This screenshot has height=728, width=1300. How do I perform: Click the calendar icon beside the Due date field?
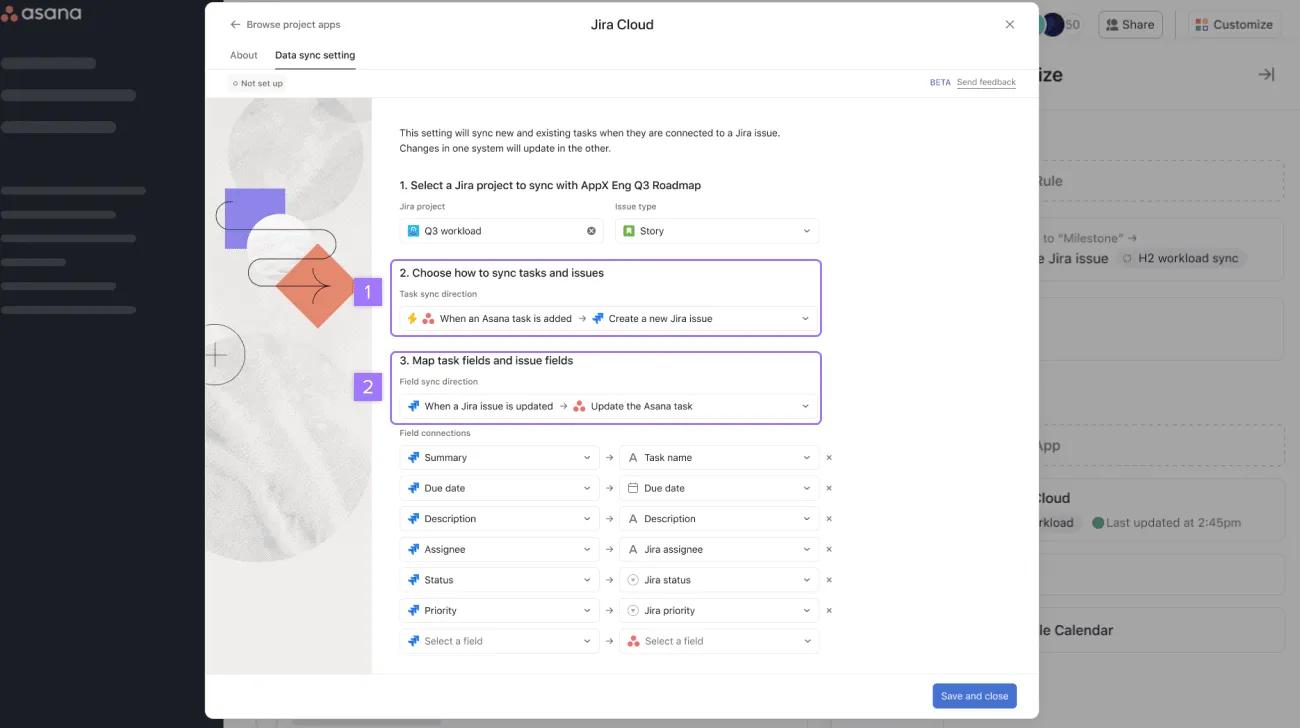(x=631, y=487)
